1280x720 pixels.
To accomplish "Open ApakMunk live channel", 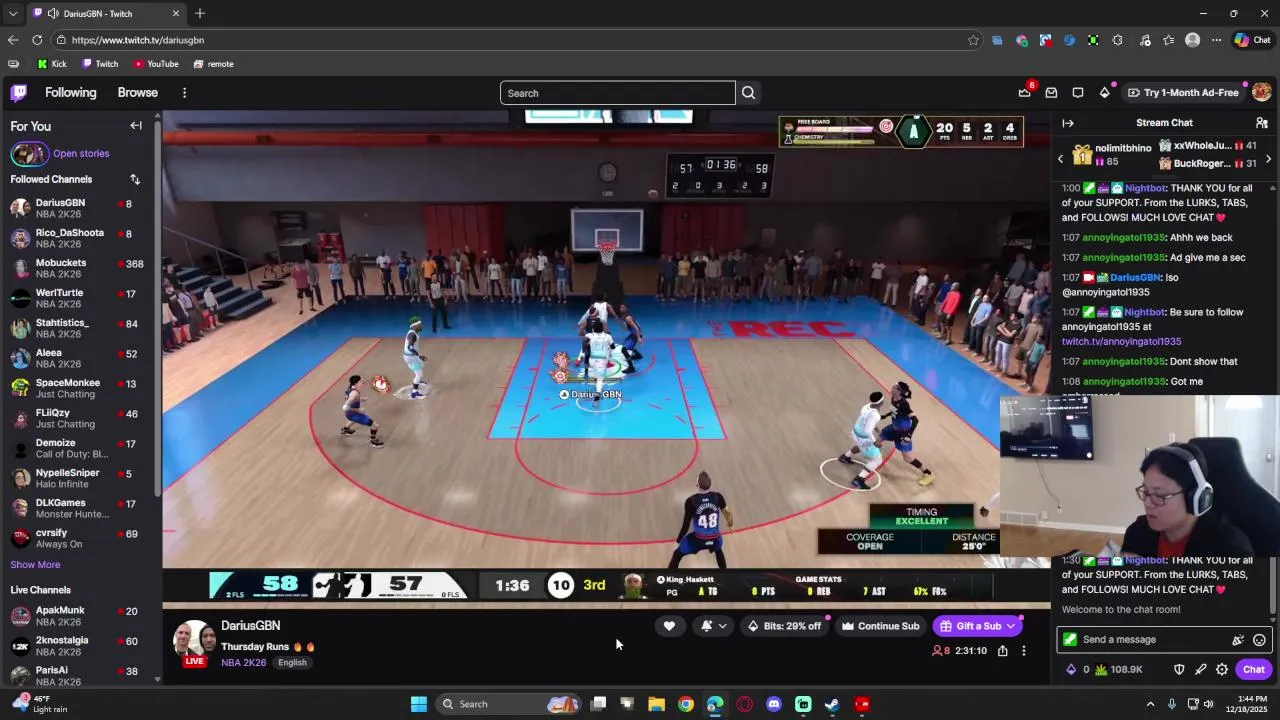I will 78,616.
